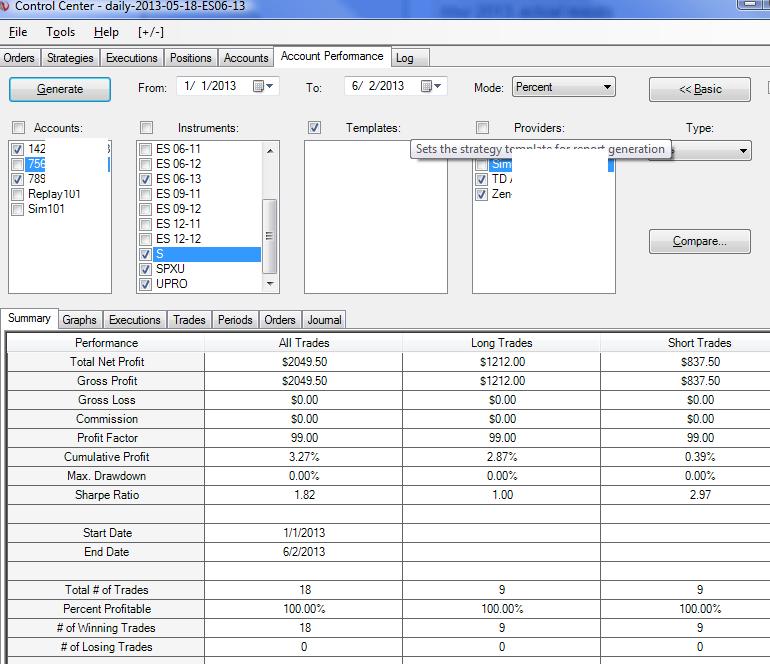Check the ES 06-12 instrument
Screen dimensions: 770x664
(x=145, y=164)
